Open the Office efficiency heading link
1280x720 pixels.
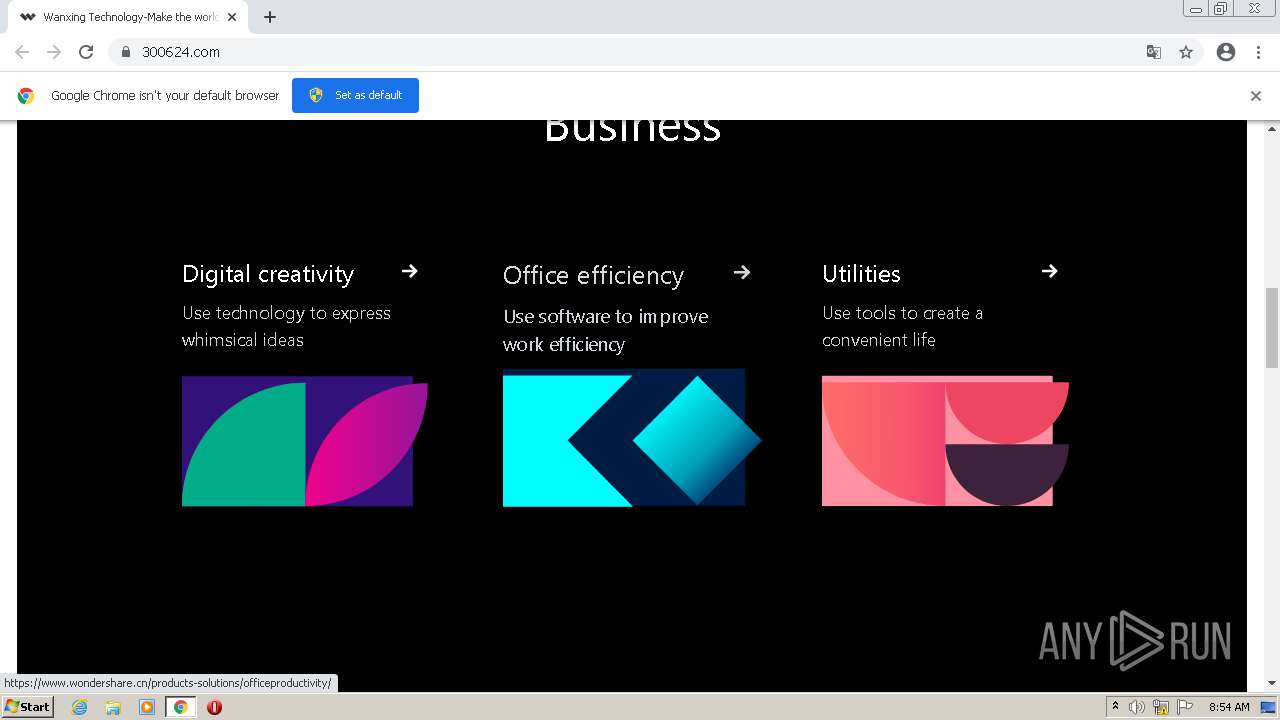593,275
